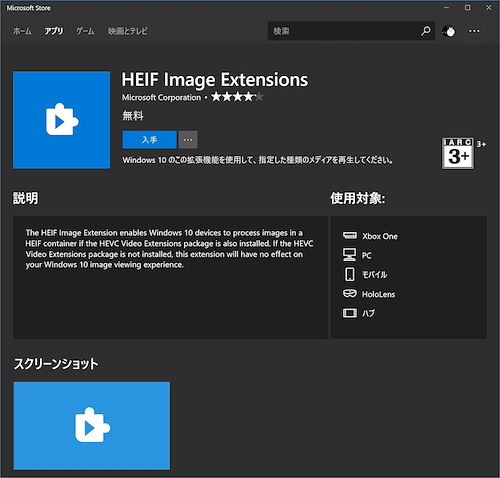Click the 使用対象: heading
This screenshot has height=478, width=500.
[x=358, y=198]
